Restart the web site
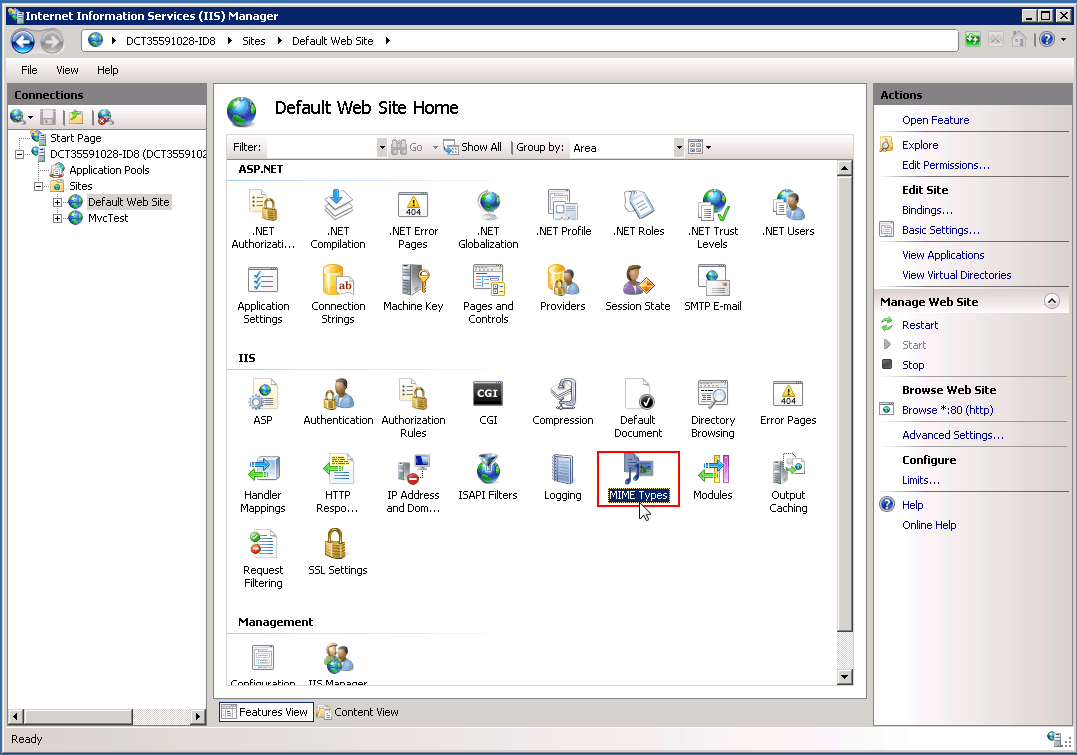 (920, 325)
